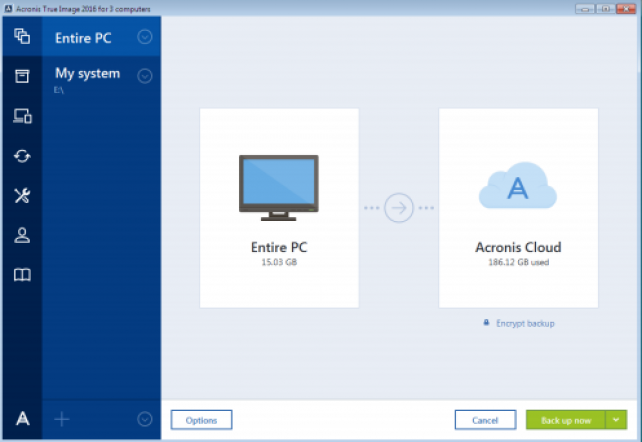Click the arrow circle between source and destination
This screenshot has height=442, width=642.
point(399,207)
